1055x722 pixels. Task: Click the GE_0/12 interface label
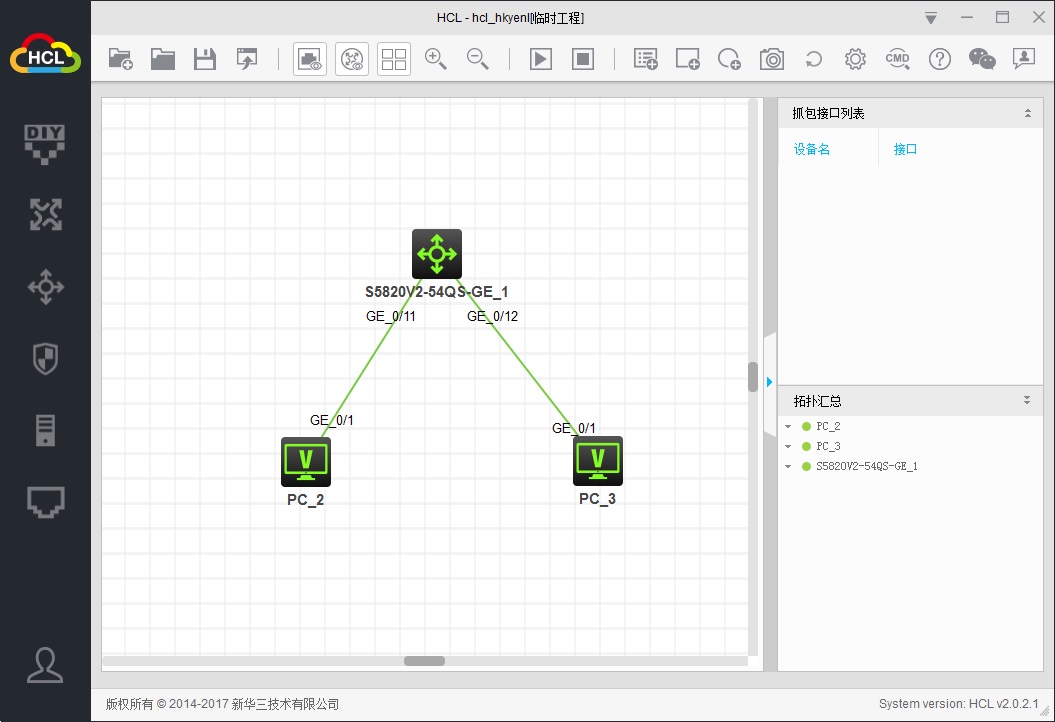click(493, 316)
